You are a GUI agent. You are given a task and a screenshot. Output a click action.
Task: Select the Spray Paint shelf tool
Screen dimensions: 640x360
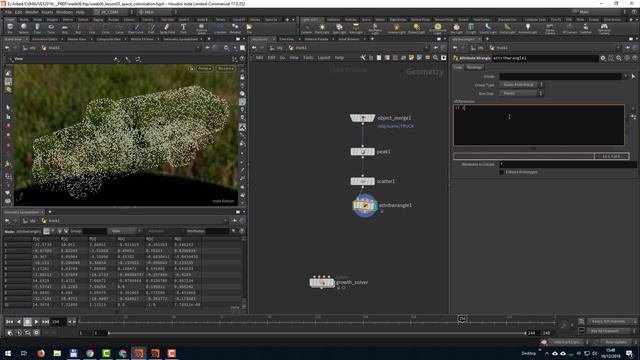coord(167,28)
